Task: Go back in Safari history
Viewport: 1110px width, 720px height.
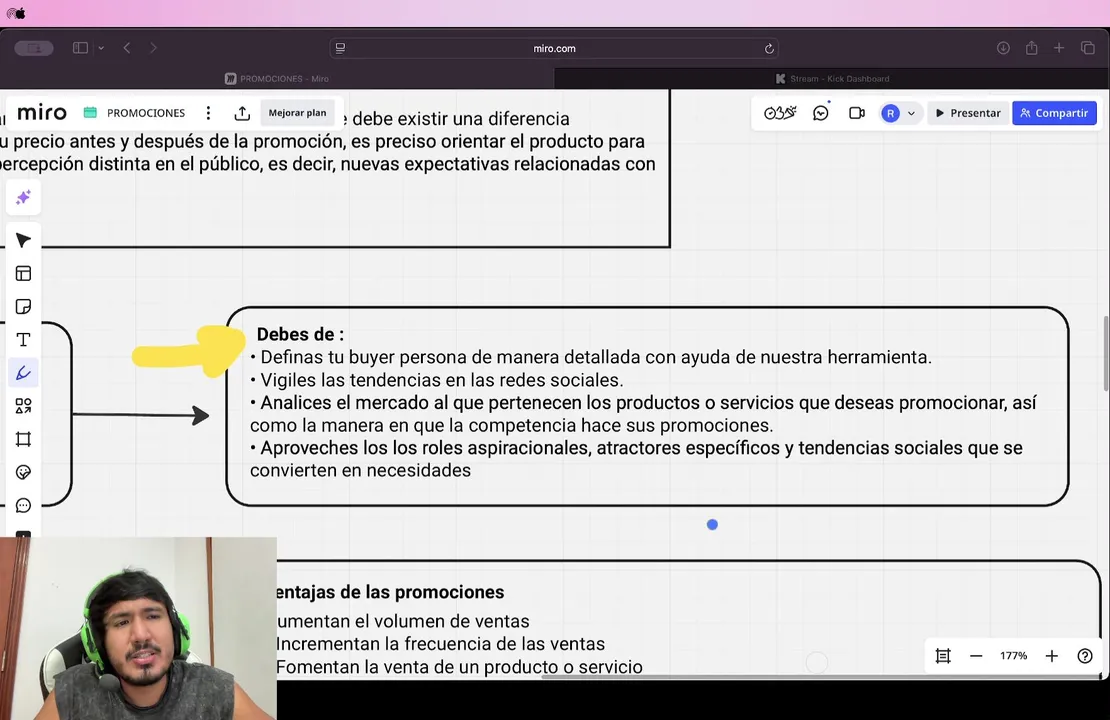Action: pyautogui.click(x=127, y=48)
